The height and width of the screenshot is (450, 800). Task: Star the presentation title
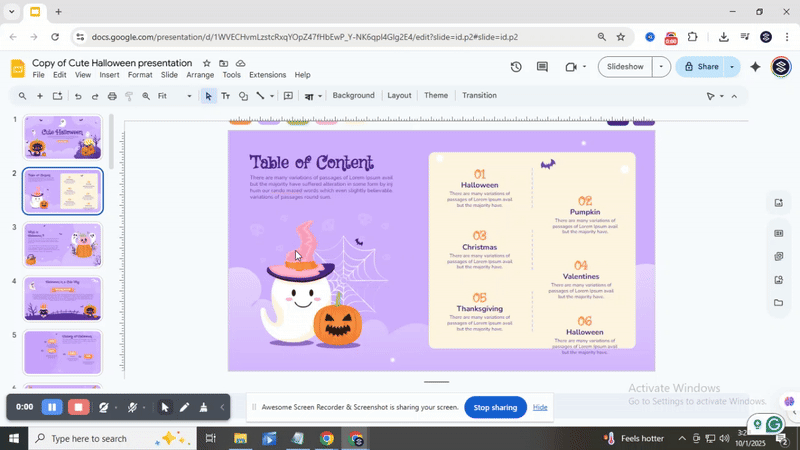click(x=207, y=63)
